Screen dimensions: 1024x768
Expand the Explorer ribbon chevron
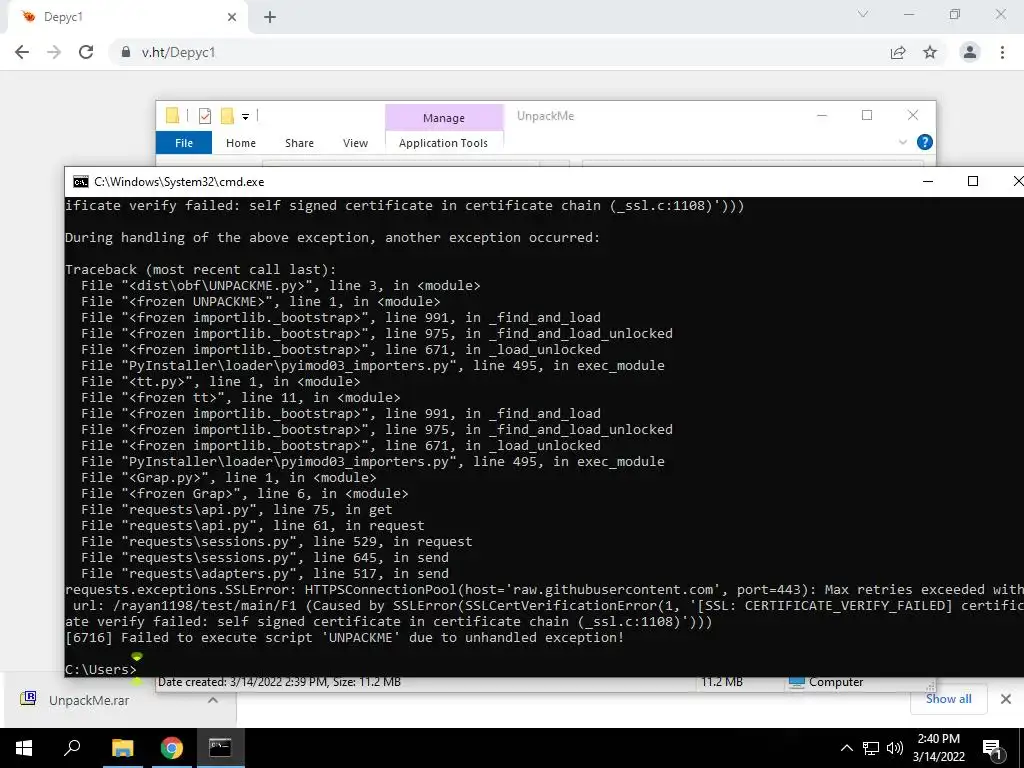[x=903, y=142]
